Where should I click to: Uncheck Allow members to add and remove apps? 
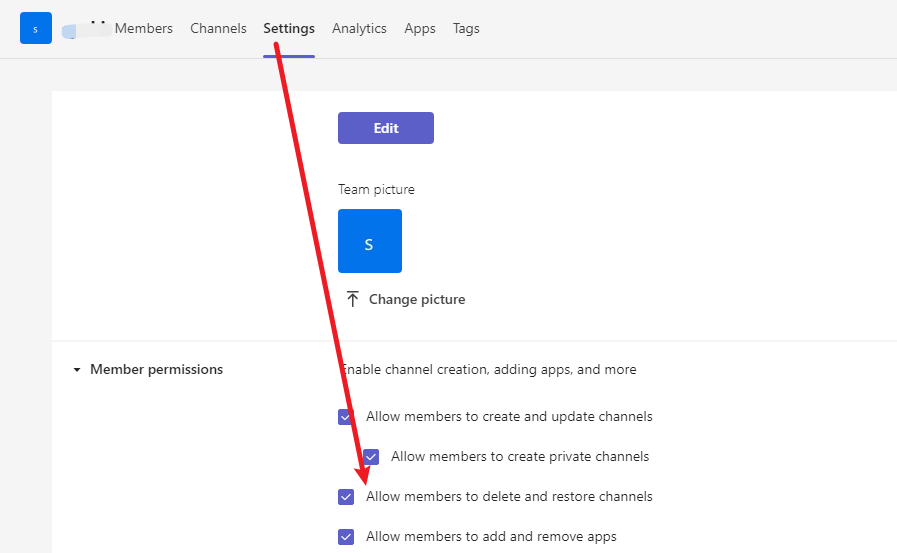346,537
